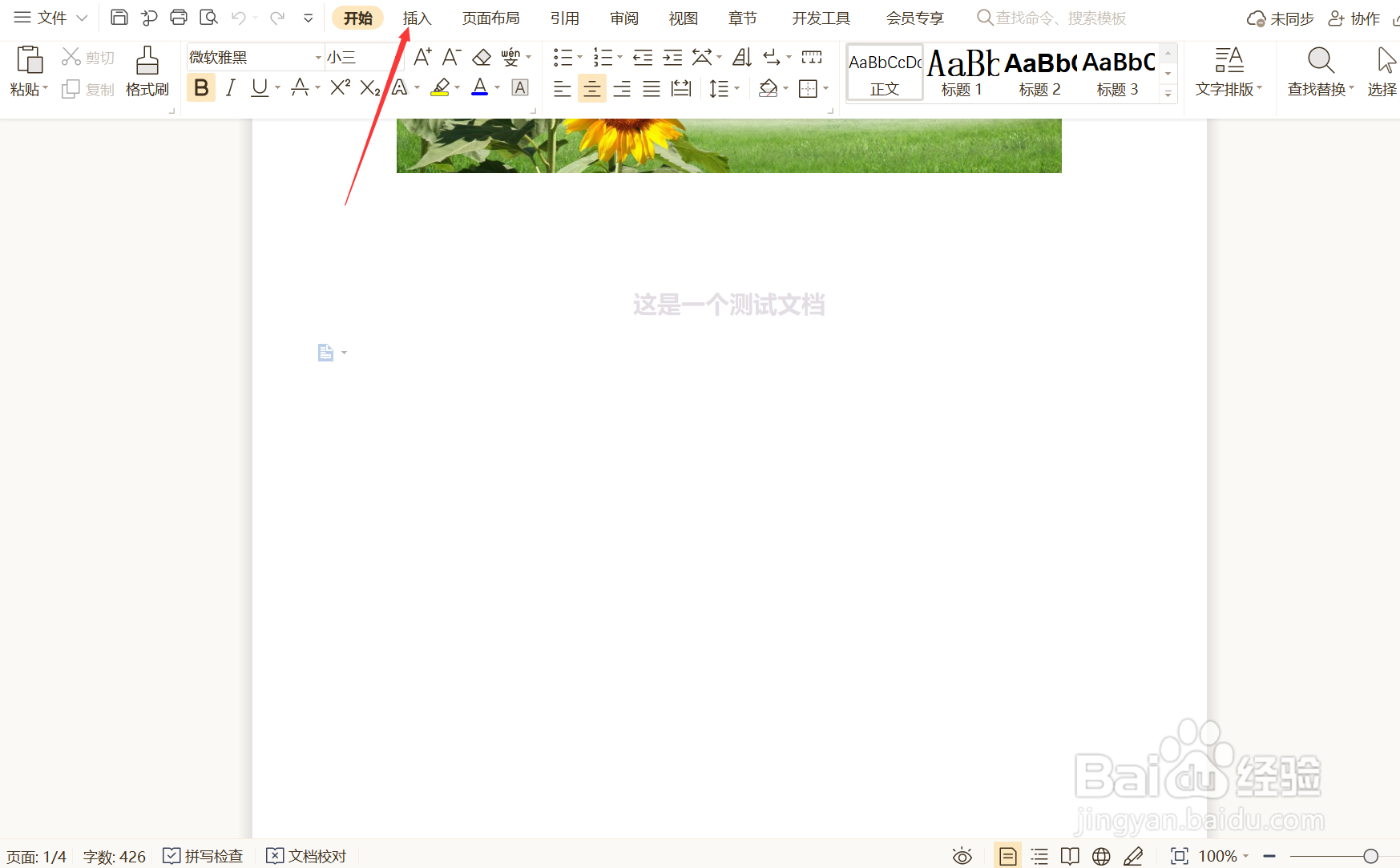Enable eye protection mode in status bar
The image size is (1400, 868).
click(962, 855)
